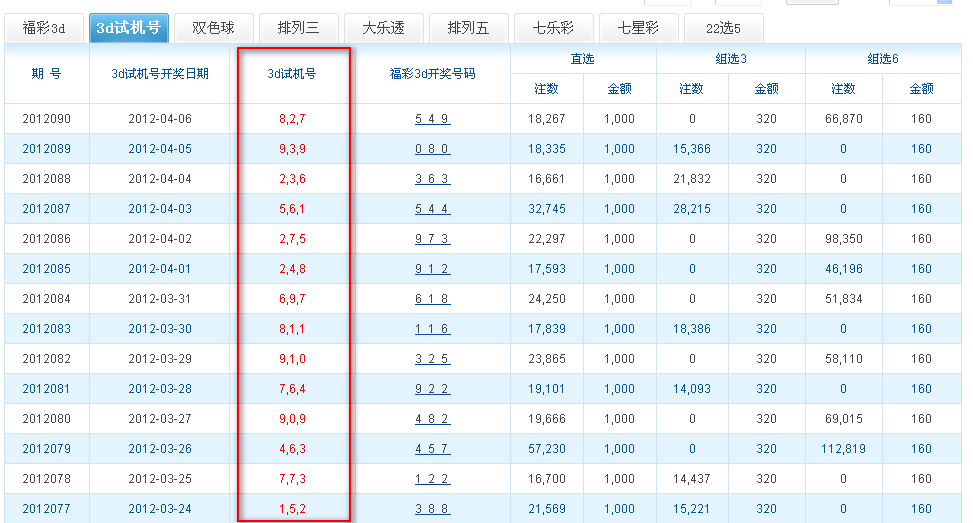Open the 排列五 tab
This screenshot has height=523, width=973.
(x=469, y=29)
